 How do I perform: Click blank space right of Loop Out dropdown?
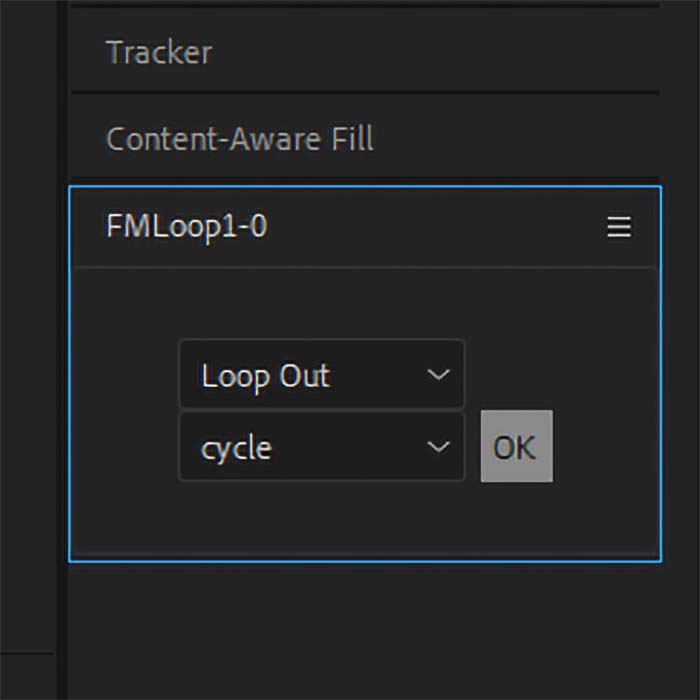click(x=560, y=375)
